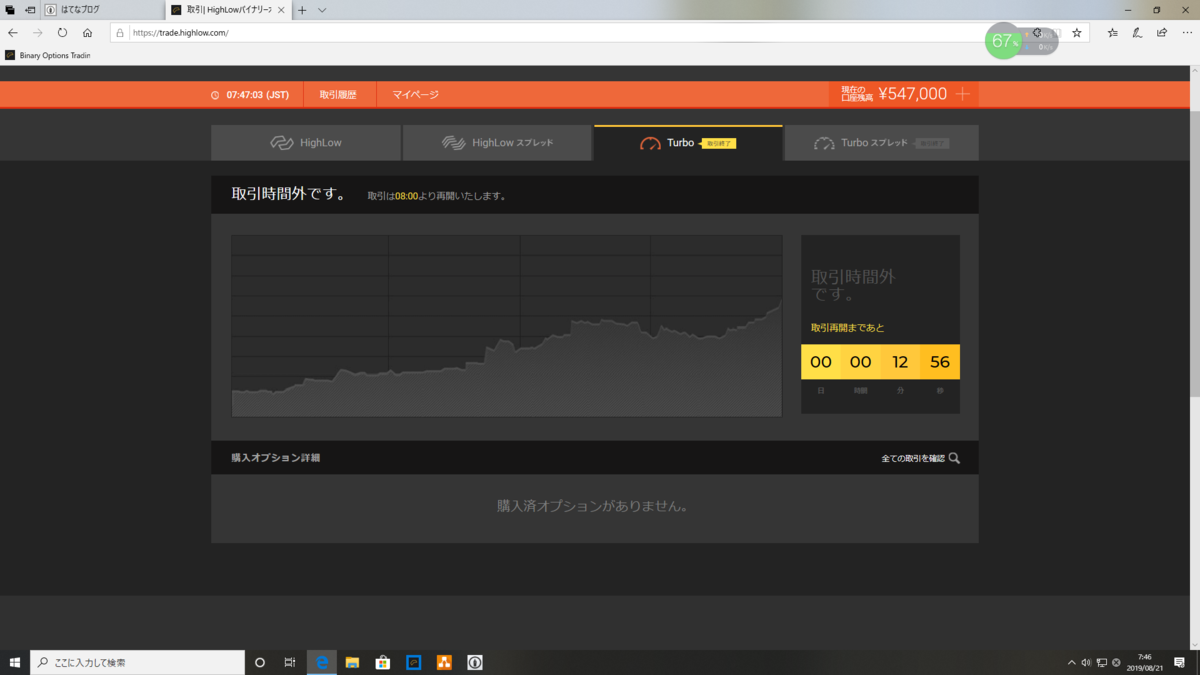Go to マイページ
Screen dimensions: 1200x675
(x=415, y=95)
